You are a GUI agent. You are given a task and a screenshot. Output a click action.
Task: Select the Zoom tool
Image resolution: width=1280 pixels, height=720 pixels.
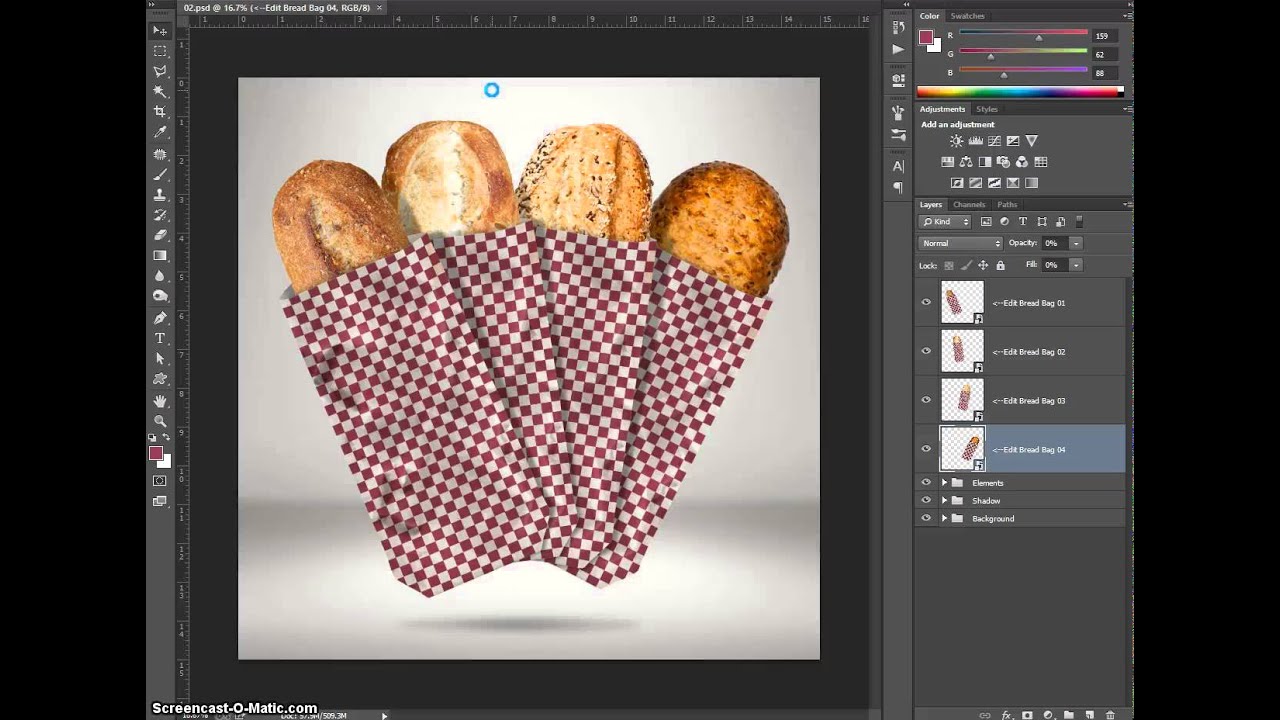point(160,421)
